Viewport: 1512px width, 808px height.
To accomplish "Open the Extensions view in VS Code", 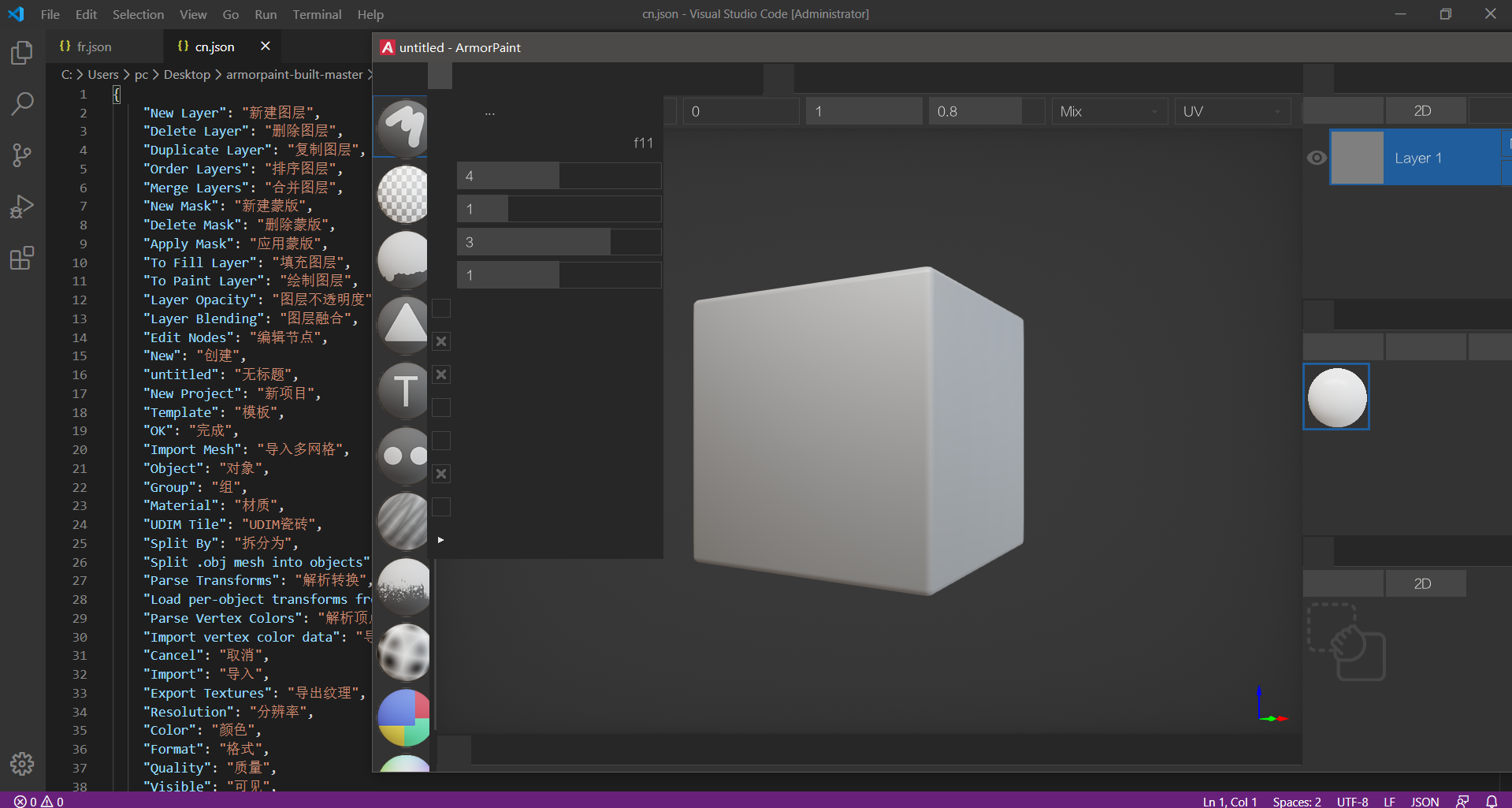I will [x=22, y=258].
